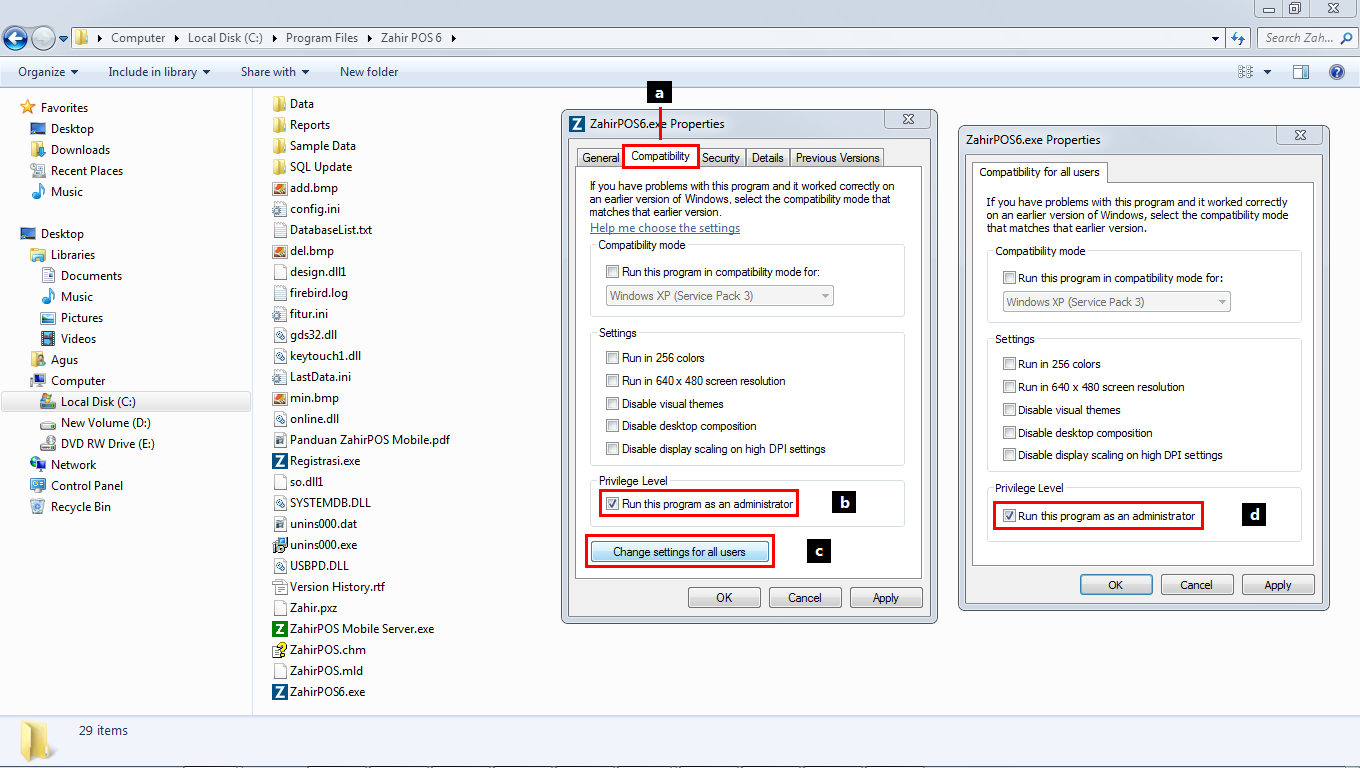Select Compatibility for all users tab
The width and height of the screenshot is (1360, 768).
(1039, 172)
